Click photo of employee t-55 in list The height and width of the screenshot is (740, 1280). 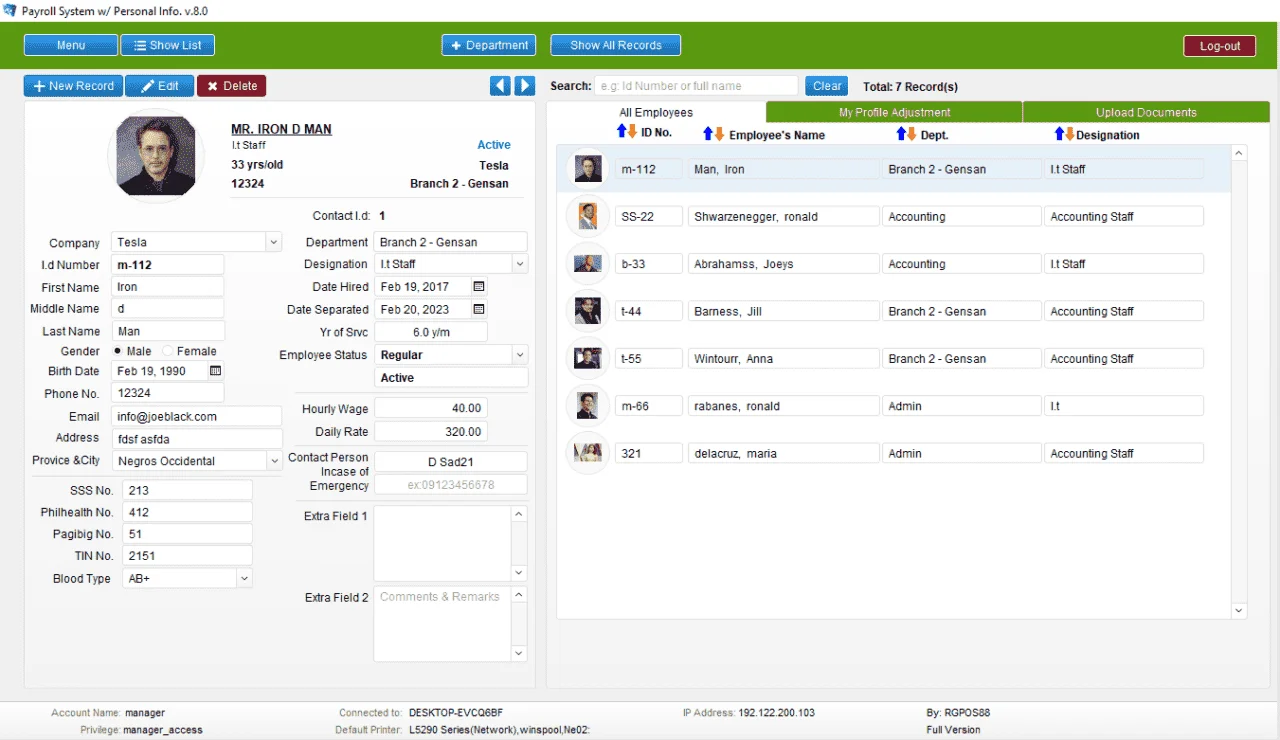588,358
